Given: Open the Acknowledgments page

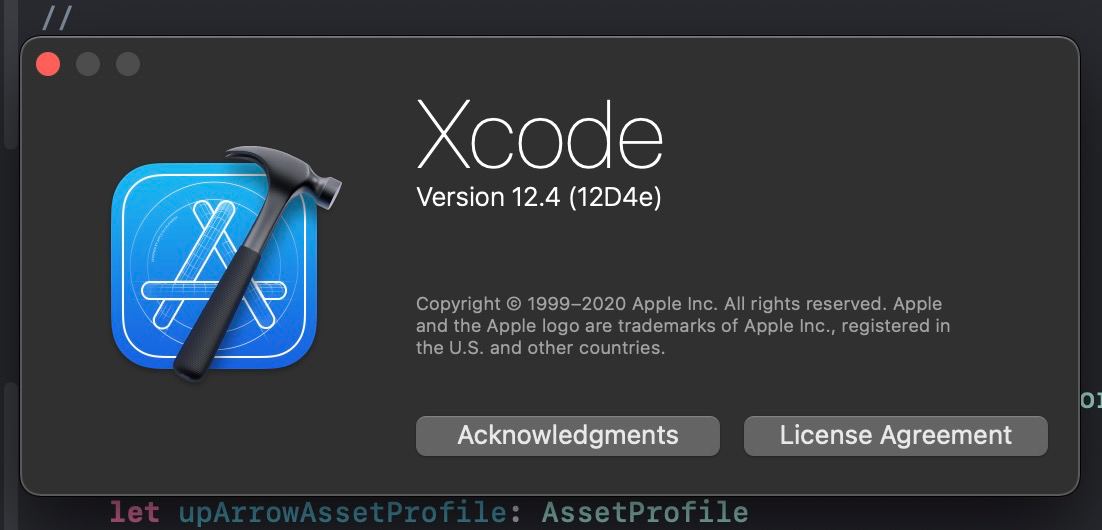Looking at the screenshot, I should coord(568,435).
